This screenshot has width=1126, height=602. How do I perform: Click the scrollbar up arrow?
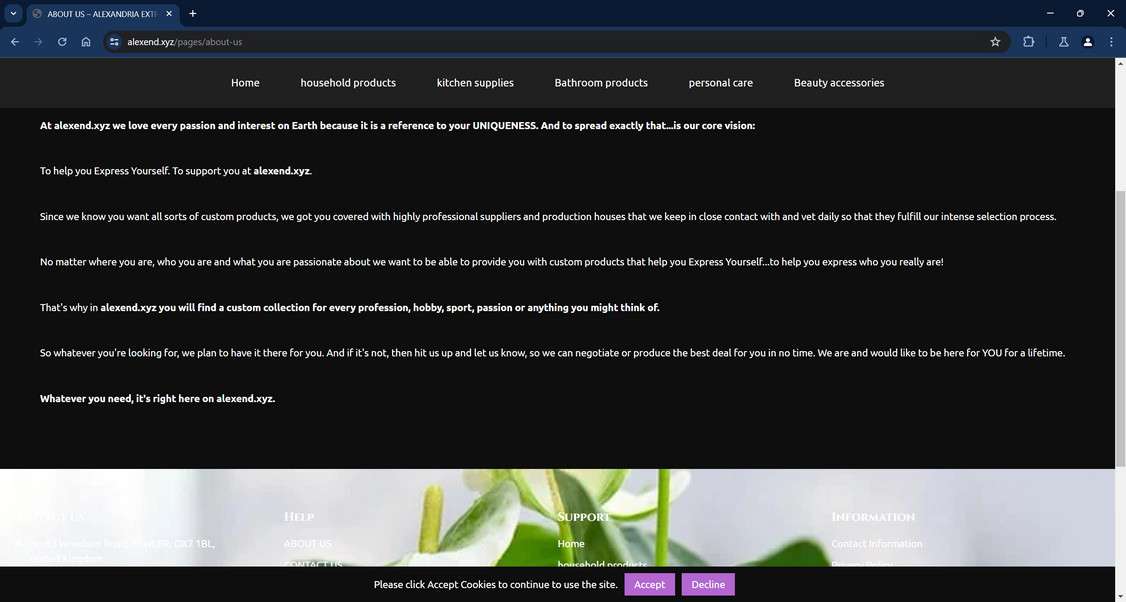[x=1120, y=64]
